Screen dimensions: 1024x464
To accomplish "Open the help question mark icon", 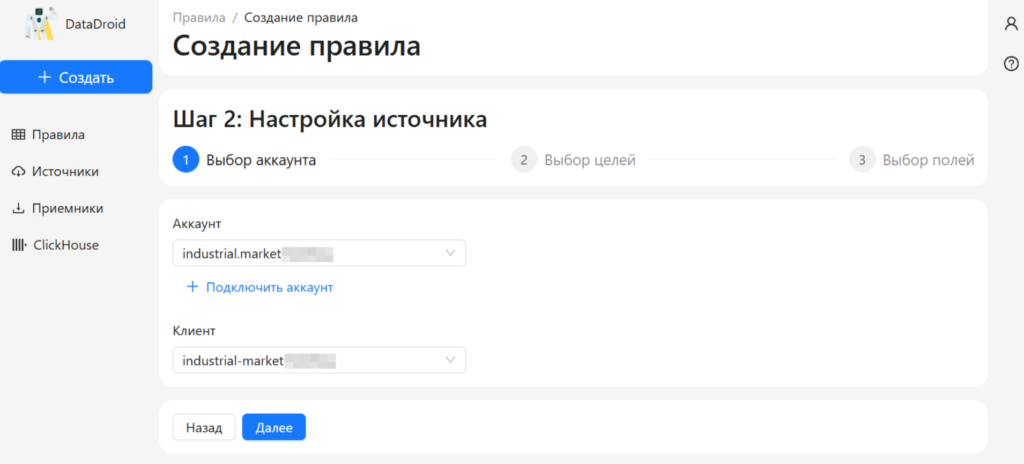I will tap(1010, 64).
